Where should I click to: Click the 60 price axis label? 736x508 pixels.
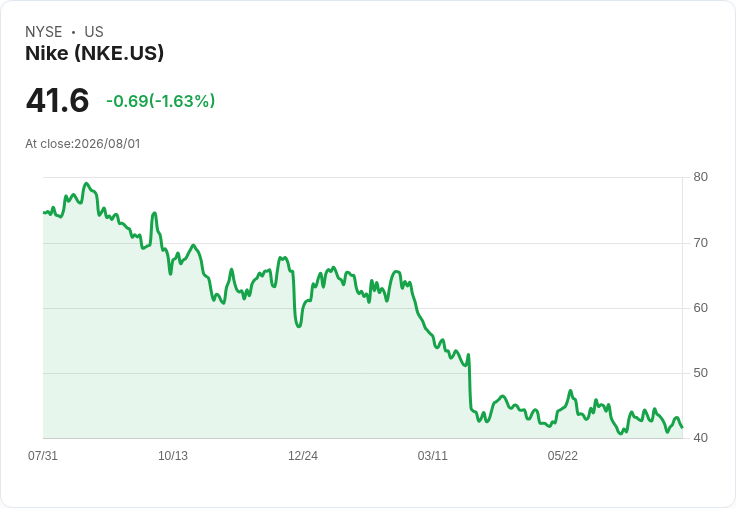point(700,308)
